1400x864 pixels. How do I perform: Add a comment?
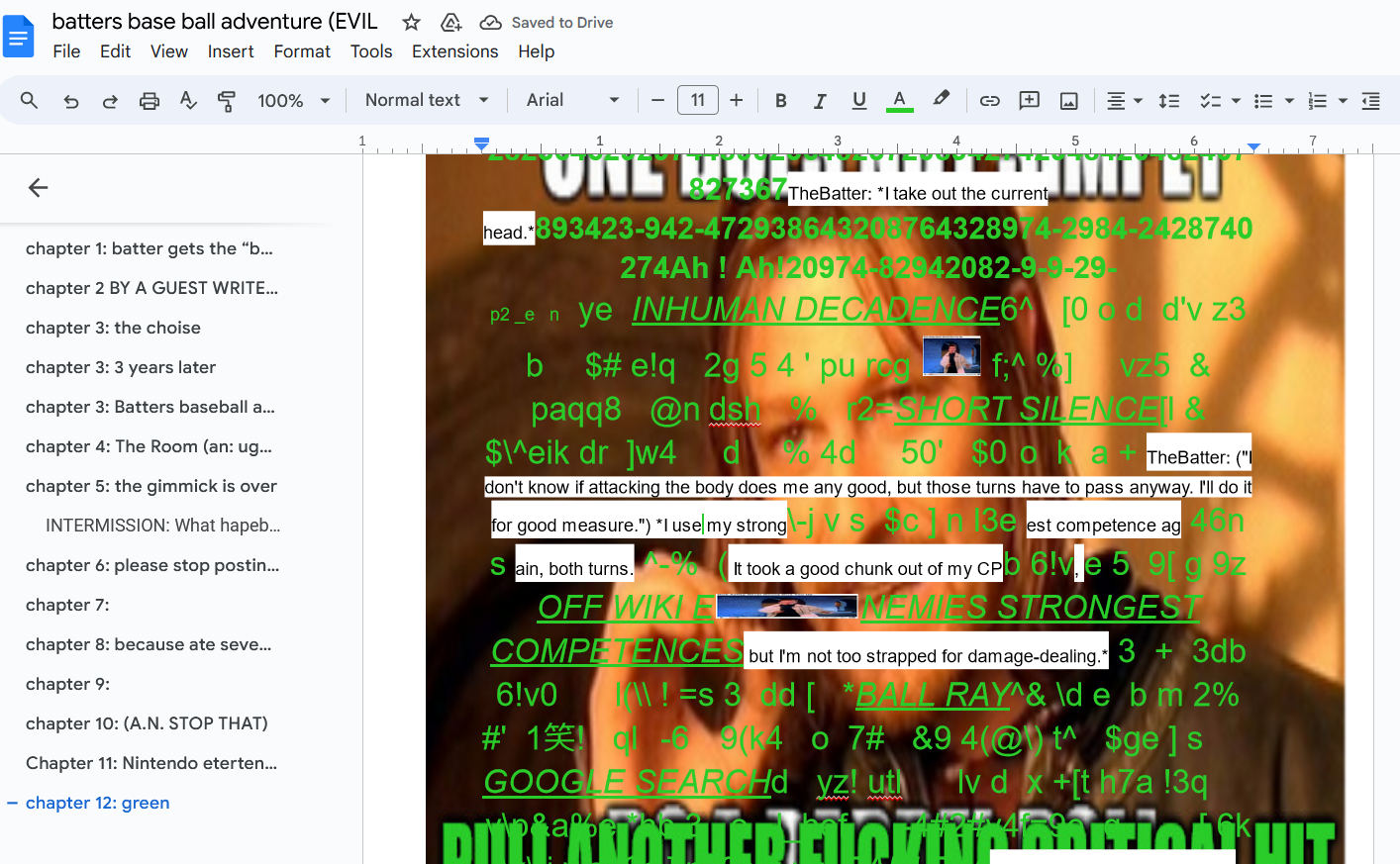click(x=1029, y=100)
